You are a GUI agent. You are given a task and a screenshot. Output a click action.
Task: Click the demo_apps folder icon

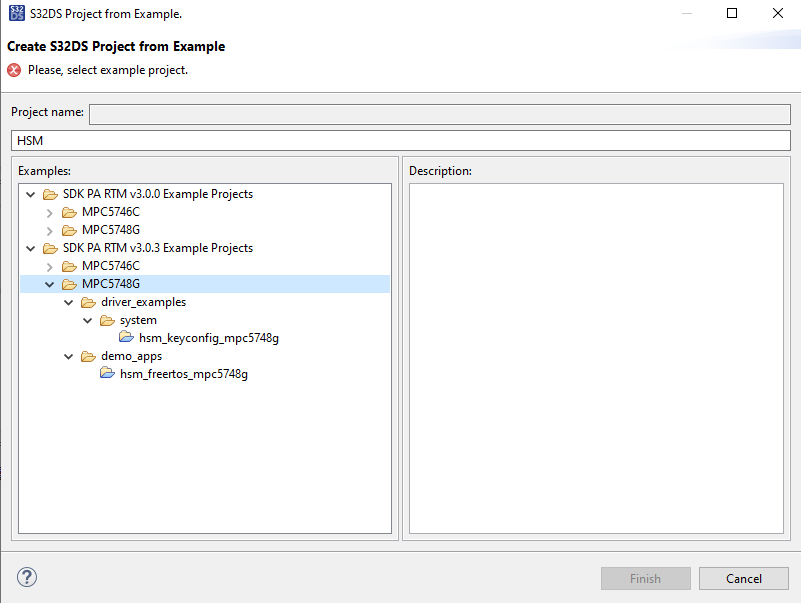(x=88, y=355)
